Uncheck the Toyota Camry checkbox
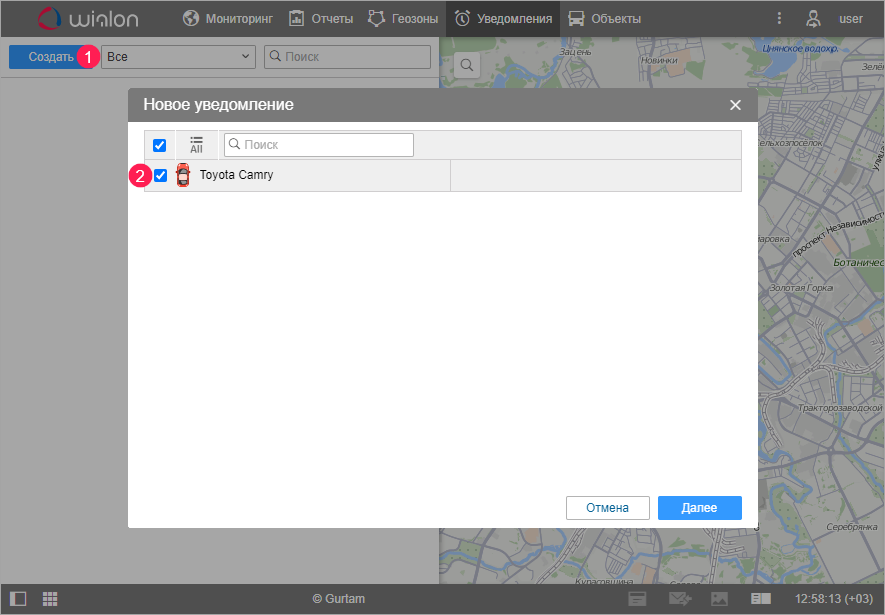The width and height of the screenshot is (885, 615). tap(160, 175)
